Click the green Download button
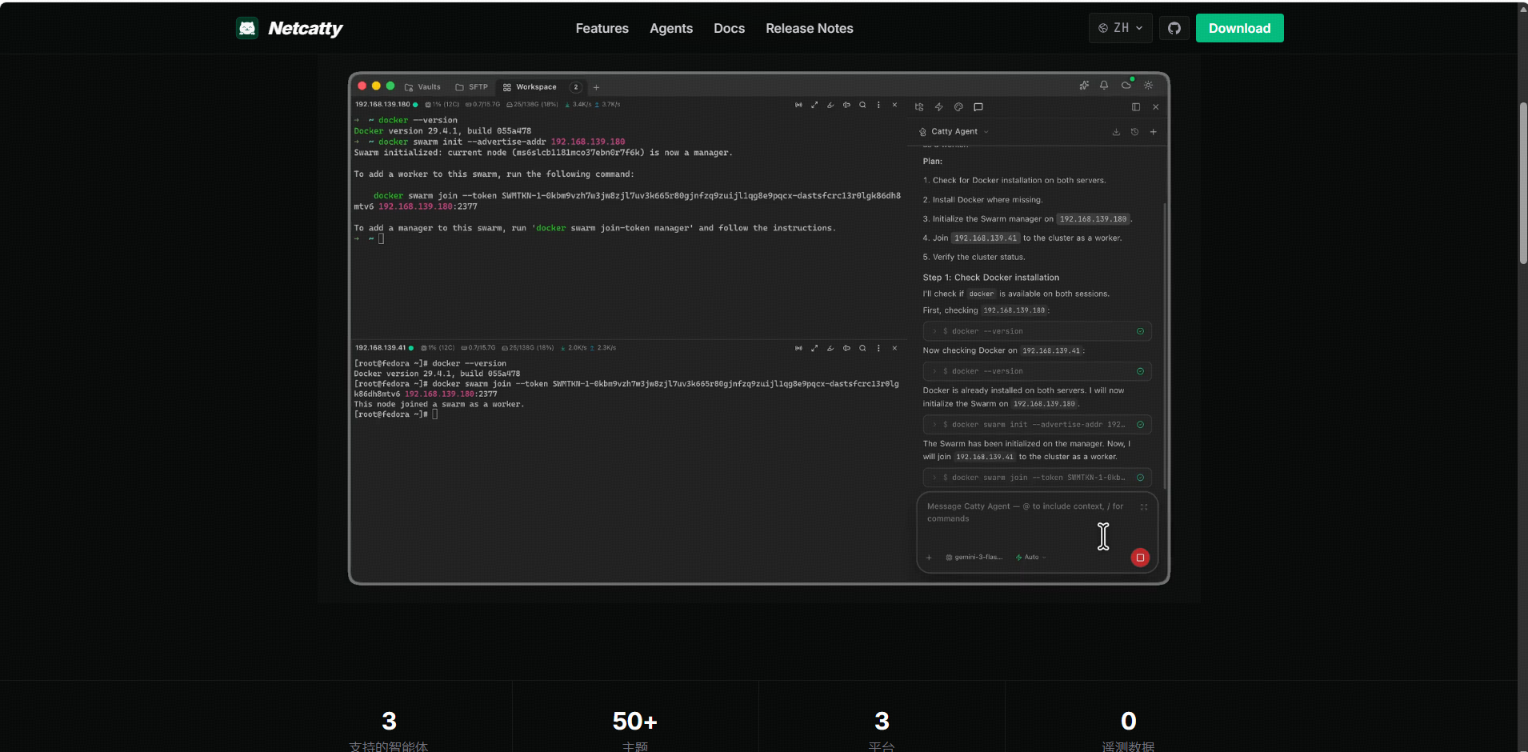 point(1239,28)
